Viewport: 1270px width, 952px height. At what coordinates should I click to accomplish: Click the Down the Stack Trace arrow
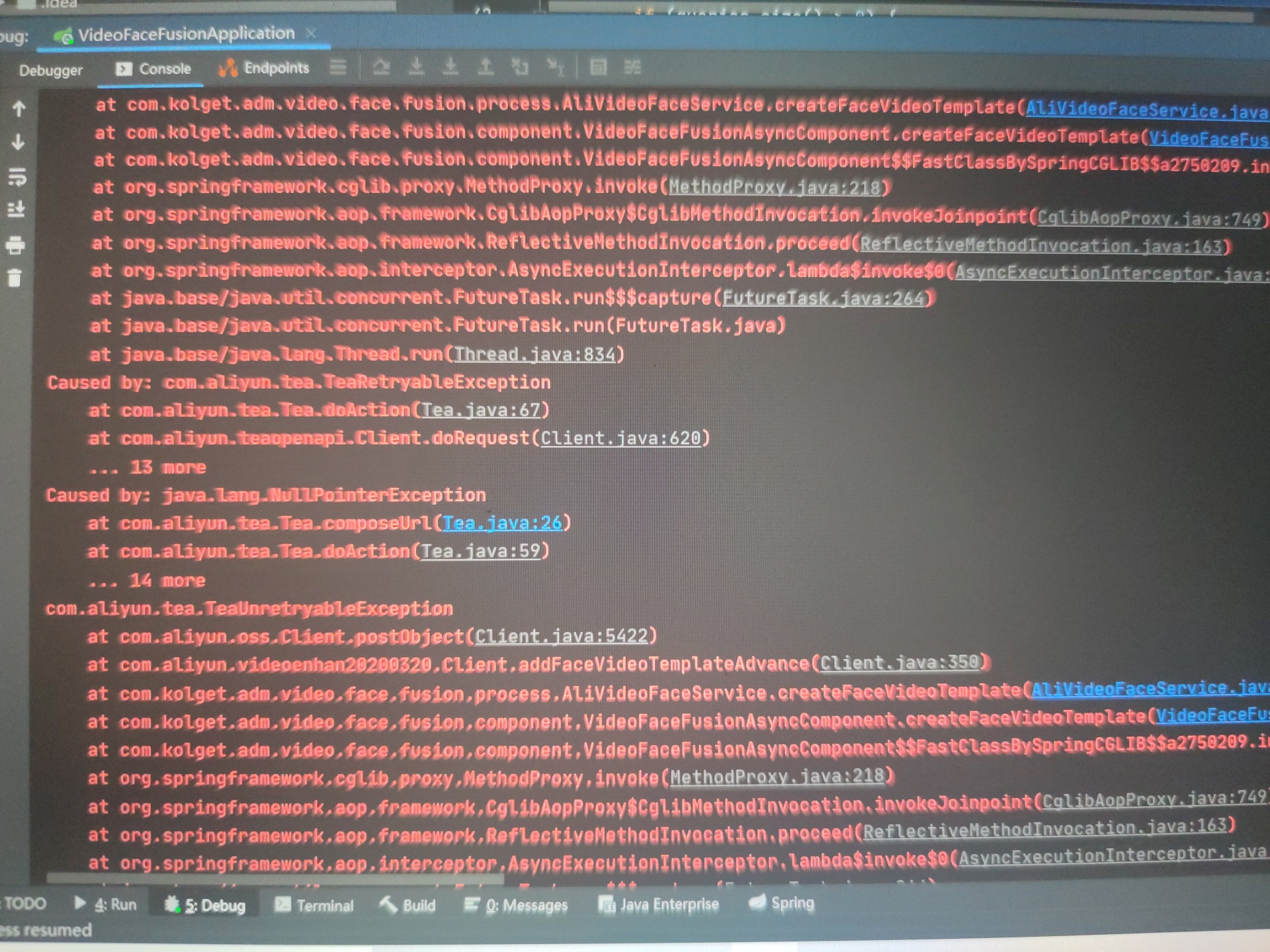pos(19,141)
